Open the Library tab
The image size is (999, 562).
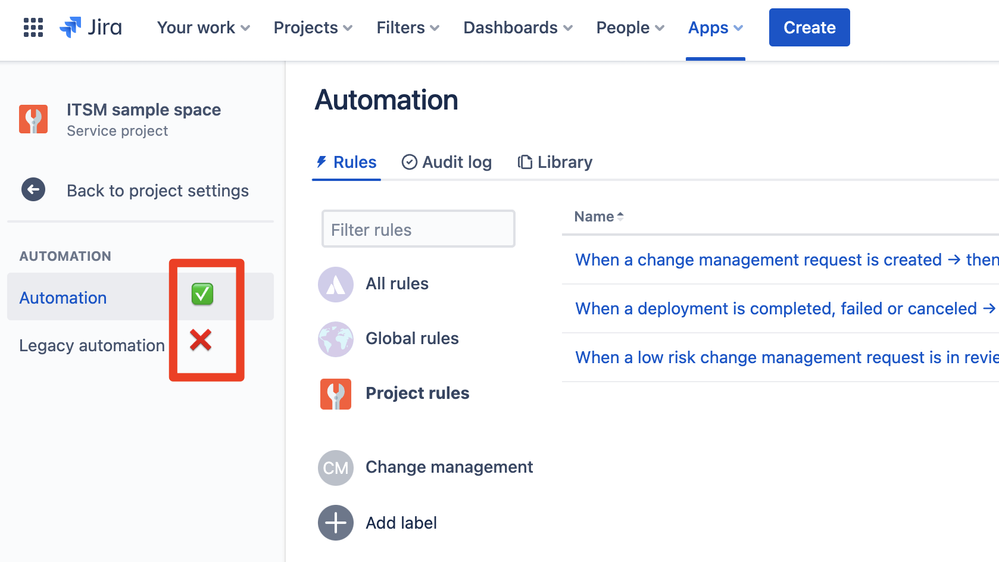(555, 162)
